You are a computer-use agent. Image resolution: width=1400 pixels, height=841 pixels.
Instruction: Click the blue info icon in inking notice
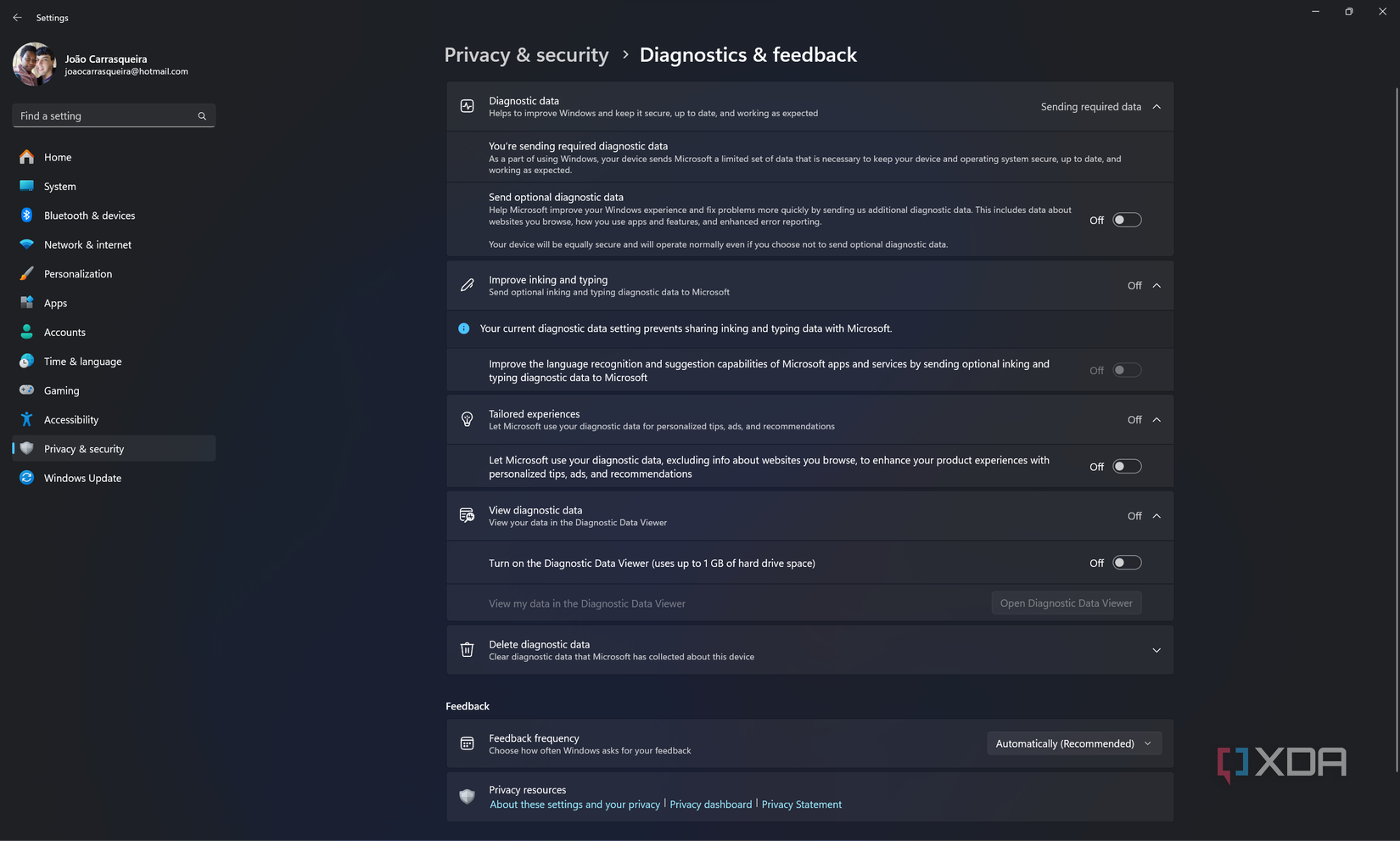(x=464, y=328)
